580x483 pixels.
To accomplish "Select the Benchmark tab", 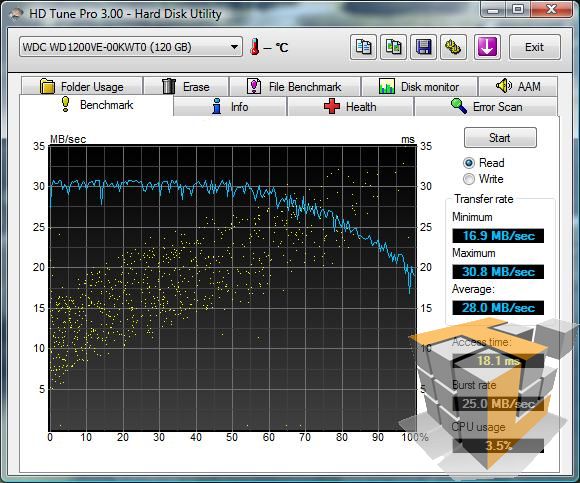I will [x=97, y=105].
